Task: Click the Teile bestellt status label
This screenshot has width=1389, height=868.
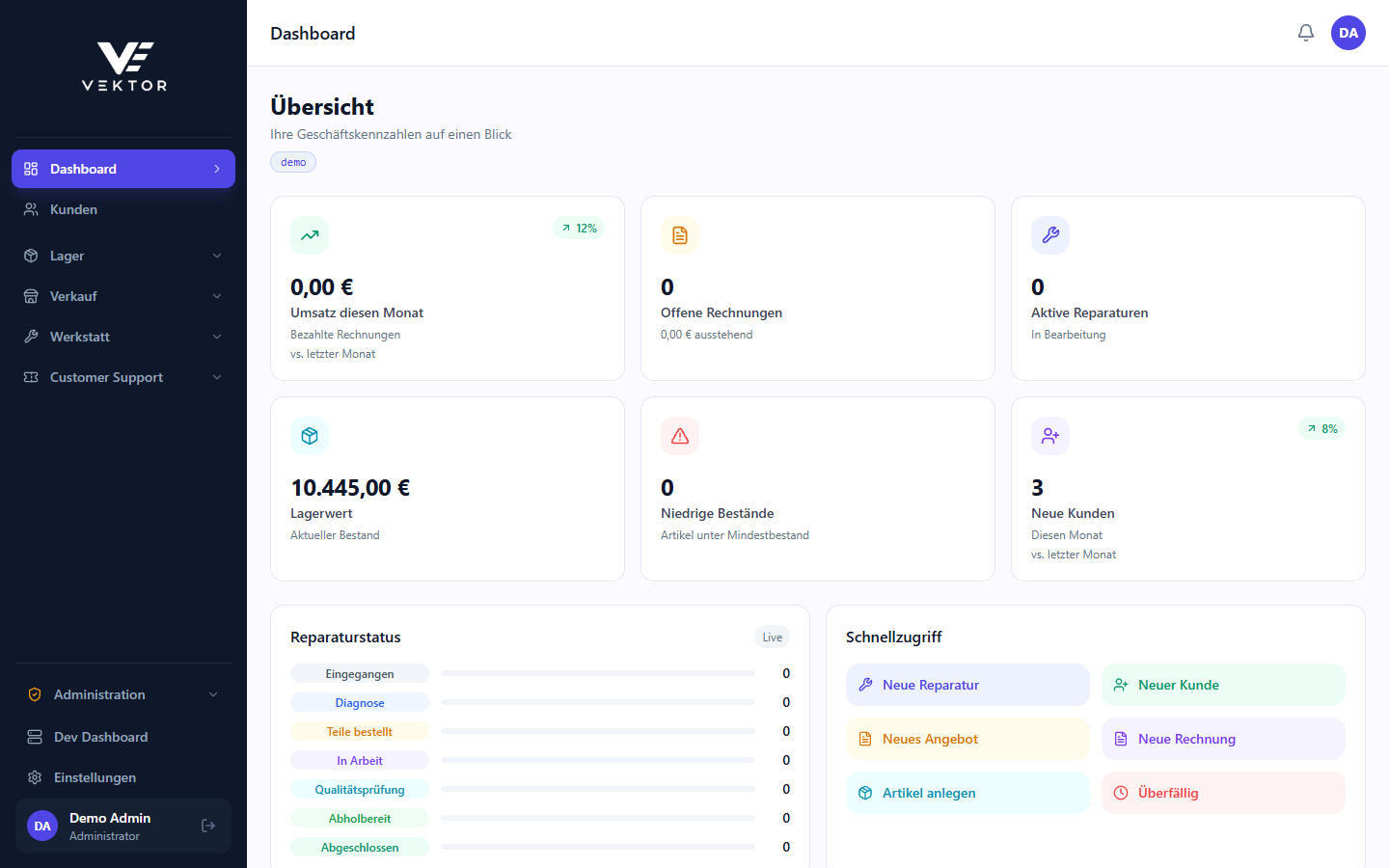Action: point(360,731)
